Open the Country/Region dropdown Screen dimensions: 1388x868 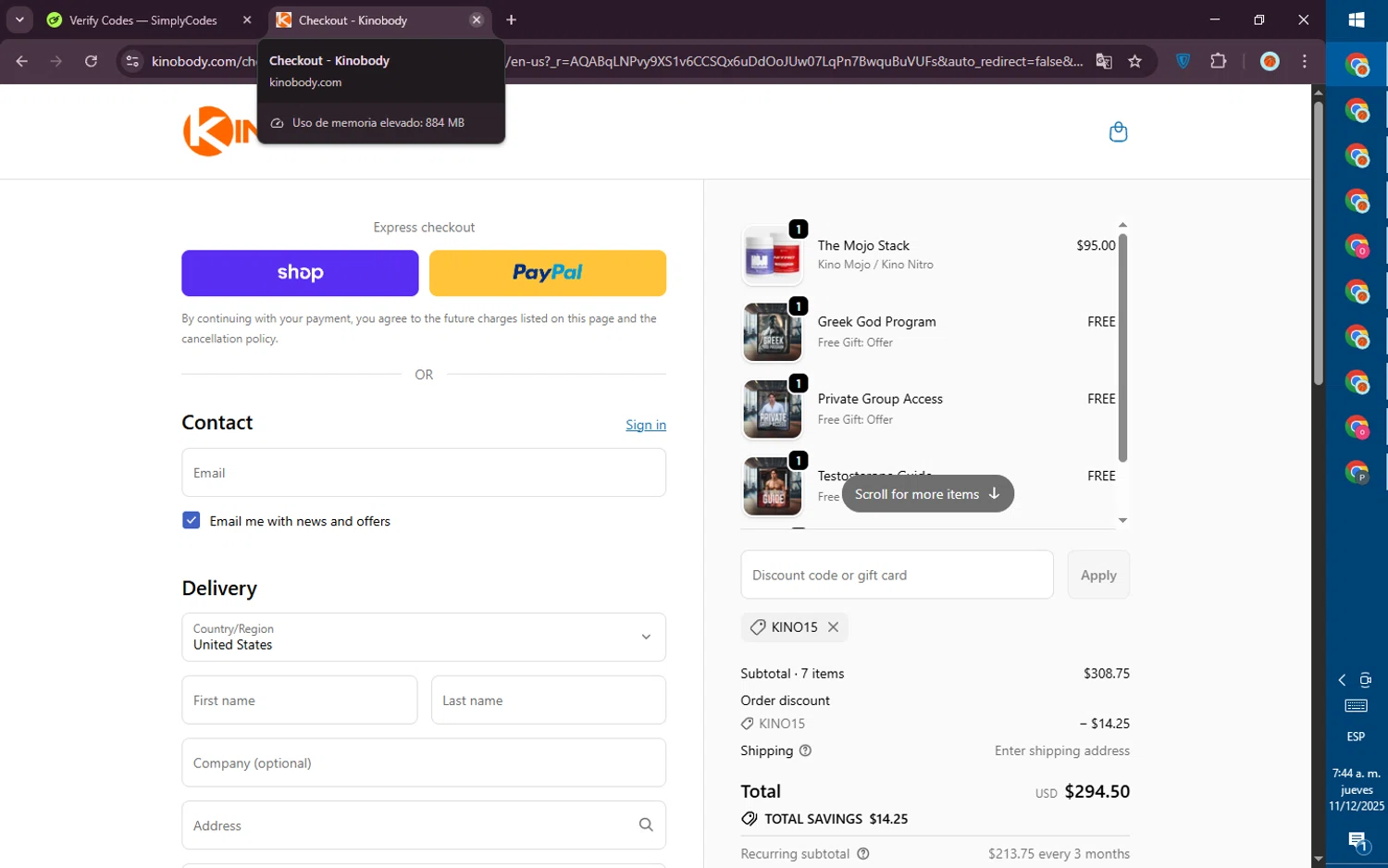click(424, 637)
